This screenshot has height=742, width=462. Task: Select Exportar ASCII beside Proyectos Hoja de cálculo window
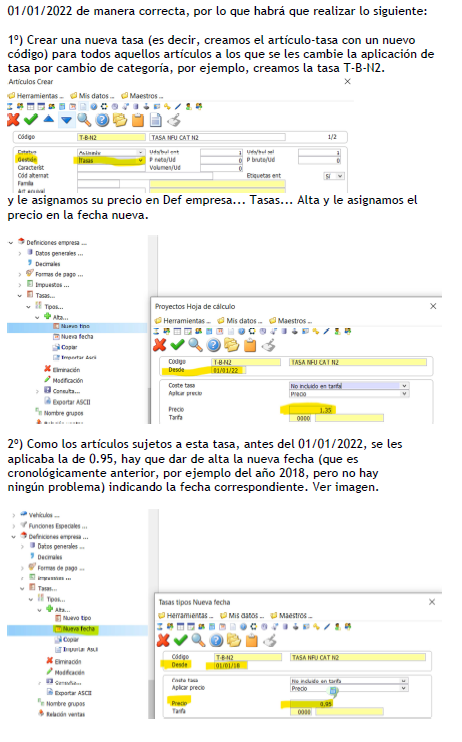(67, 402)
